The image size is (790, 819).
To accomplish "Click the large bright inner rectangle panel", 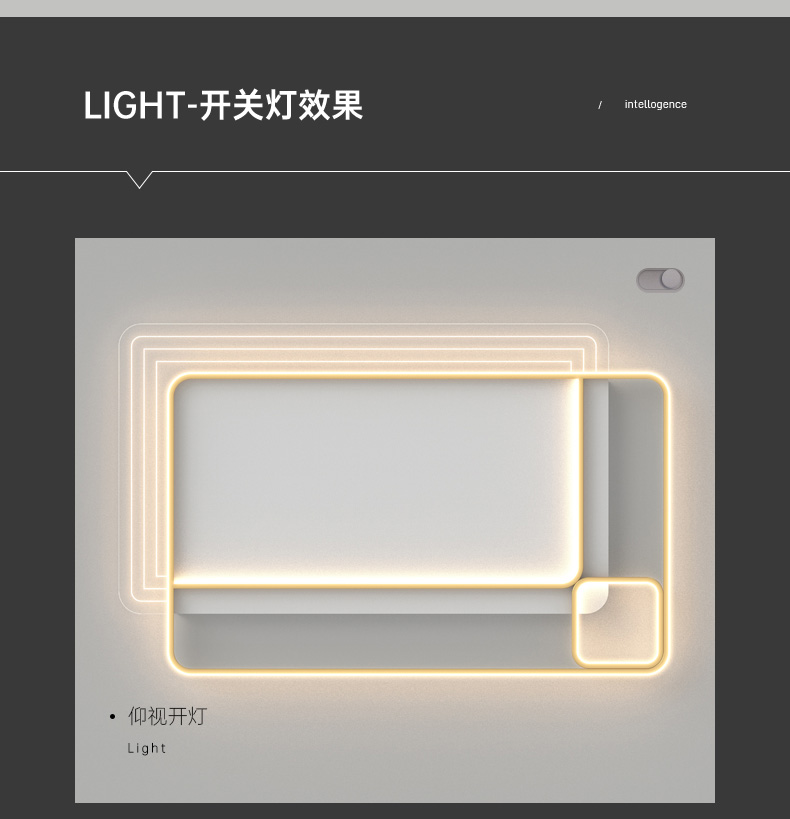I will 376,481.
